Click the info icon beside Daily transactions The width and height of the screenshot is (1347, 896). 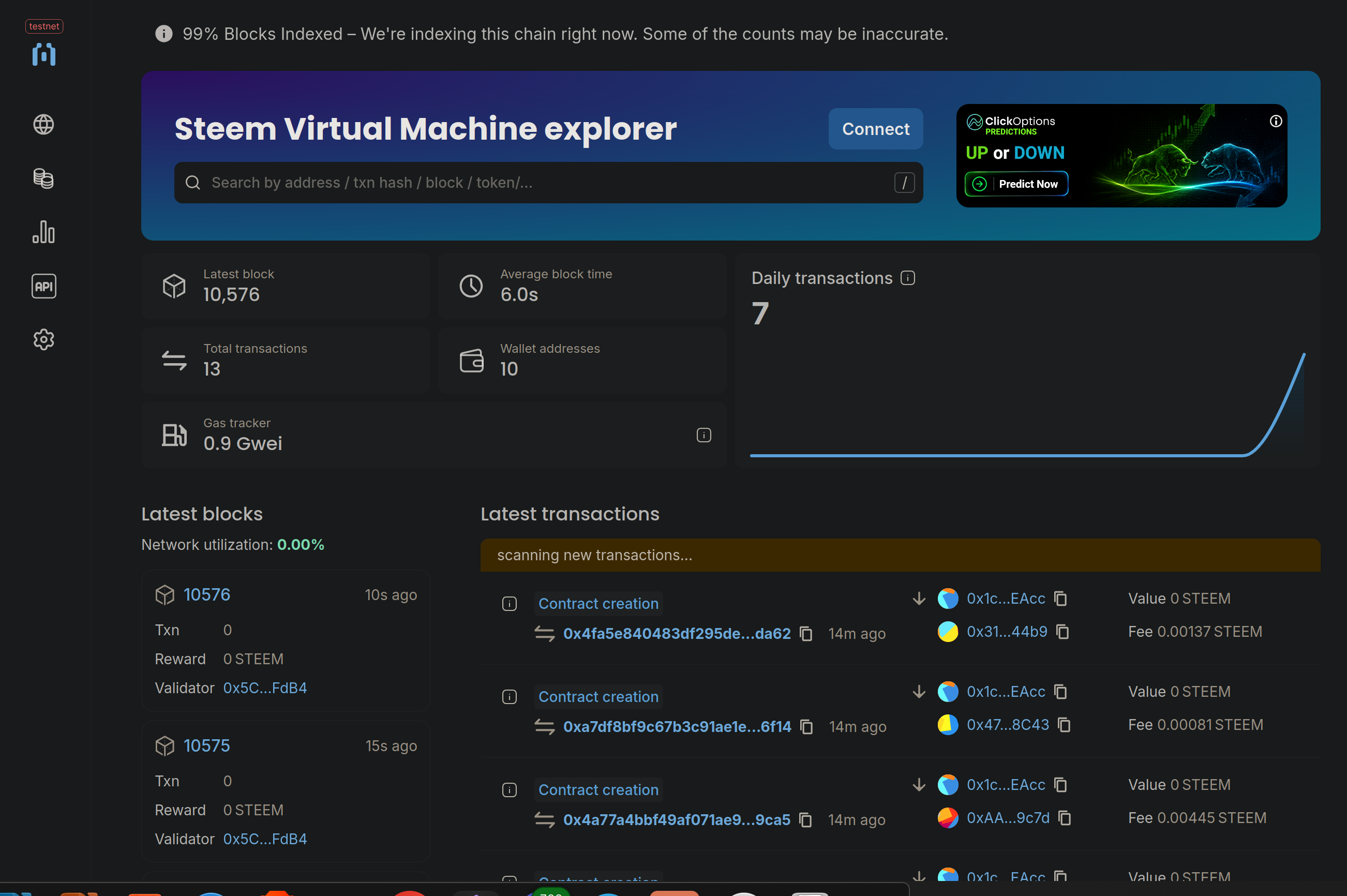[x=908, y=278]
